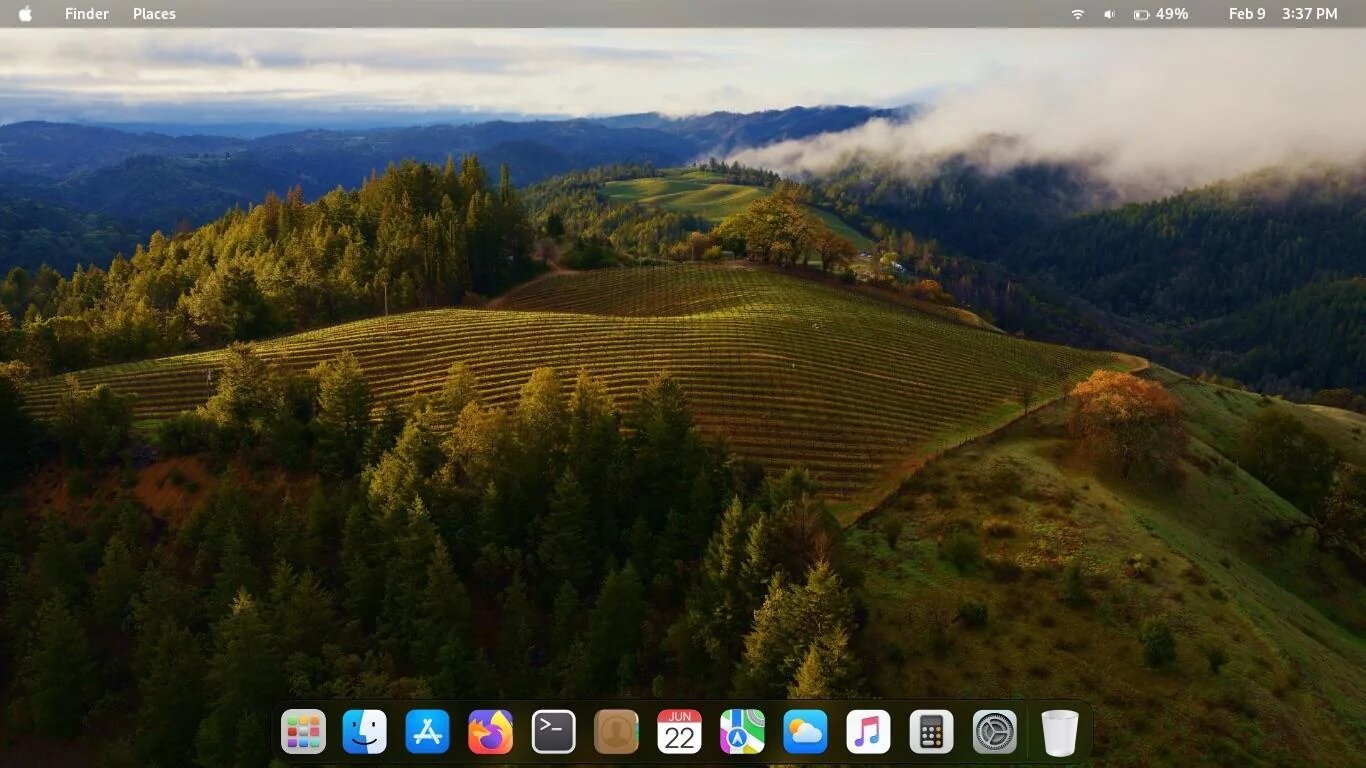Open the Finder menu
Screen dimensions: 1366x768
tap(87, 14)
